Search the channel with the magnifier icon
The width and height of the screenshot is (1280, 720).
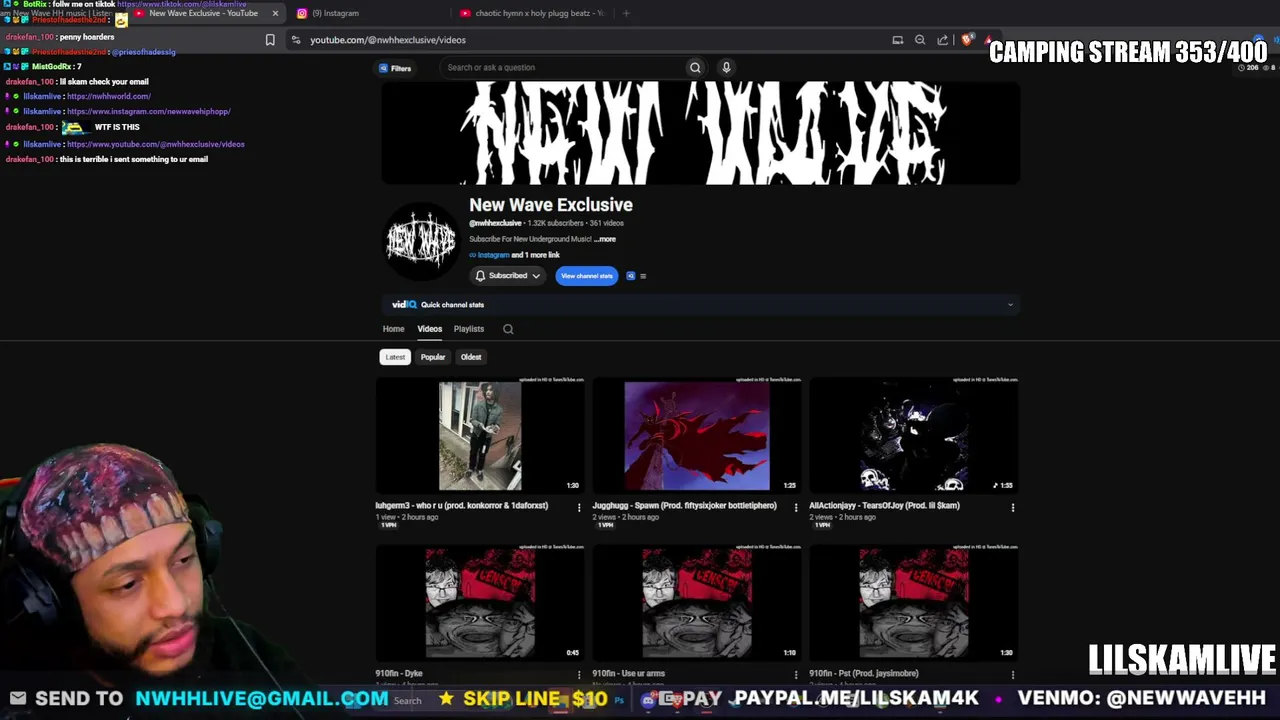[508, 329]
